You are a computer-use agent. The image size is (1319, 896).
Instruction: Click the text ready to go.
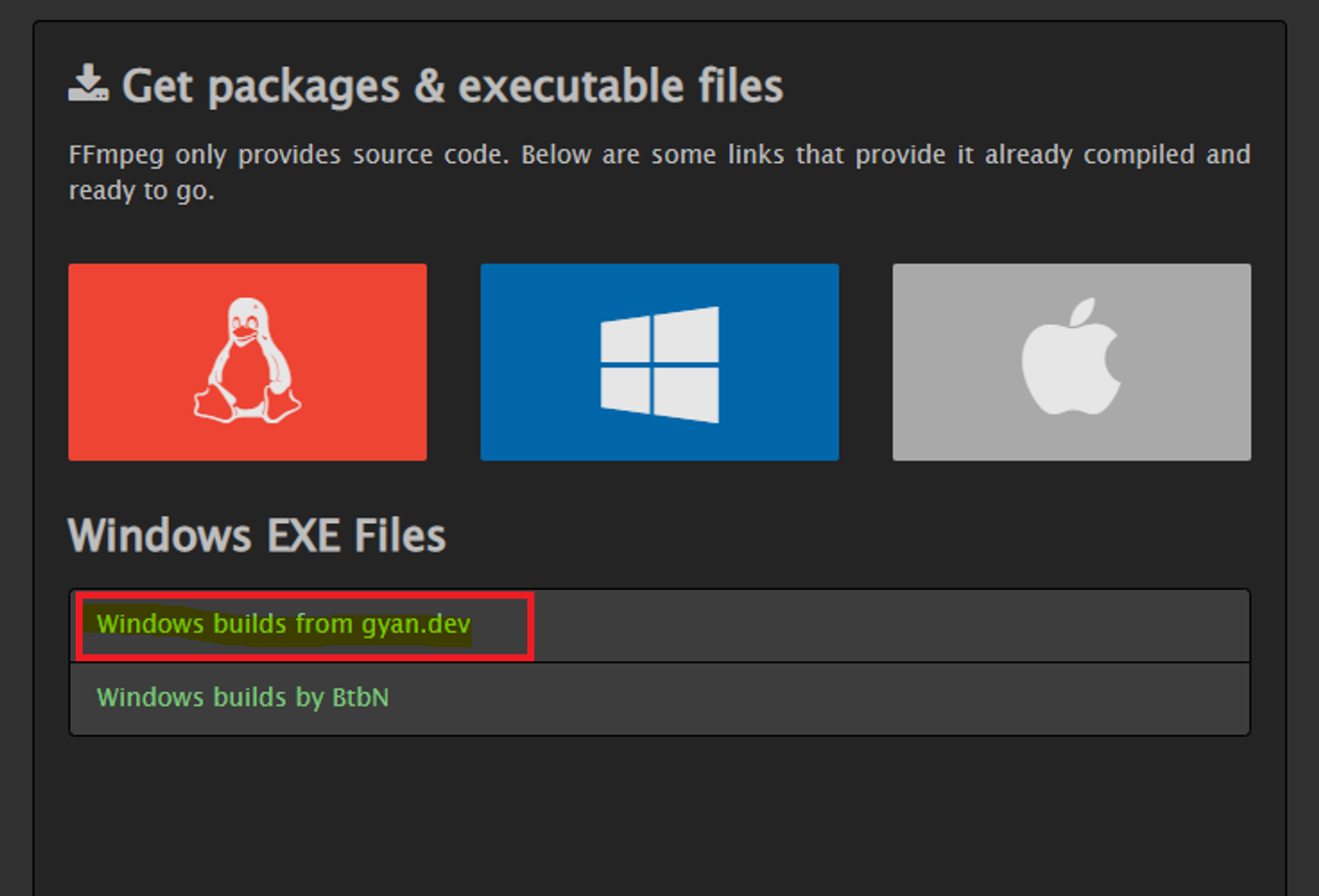(142, 191)
